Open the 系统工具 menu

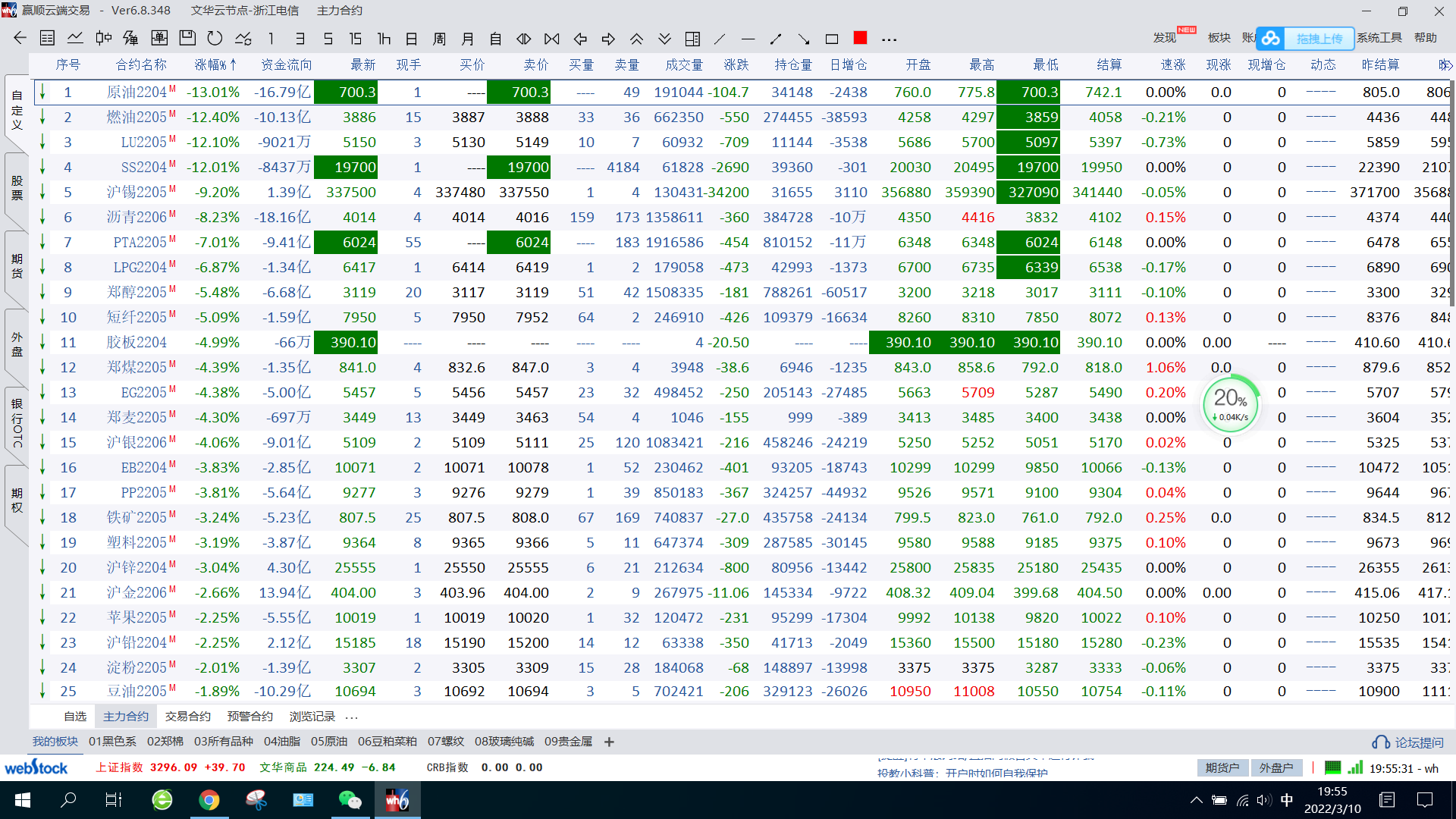[1379, 37]
